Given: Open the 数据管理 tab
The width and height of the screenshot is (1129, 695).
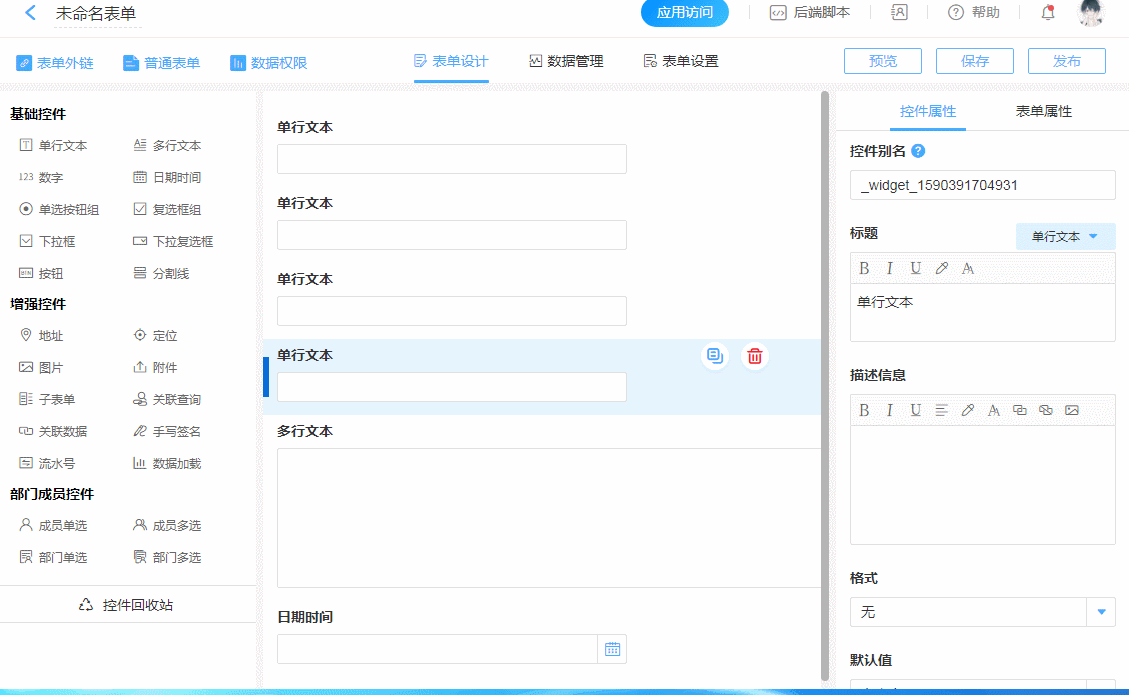Looking at the screenshot, I should (x=566, y=62).
